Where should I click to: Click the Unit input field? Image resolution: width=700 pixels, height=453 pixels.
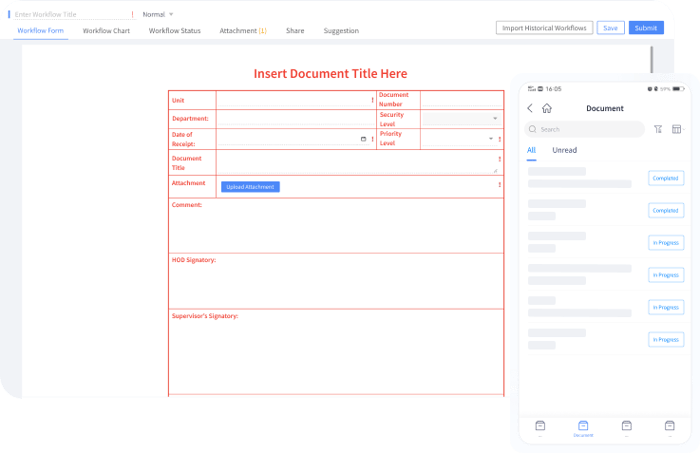(293, 100)
